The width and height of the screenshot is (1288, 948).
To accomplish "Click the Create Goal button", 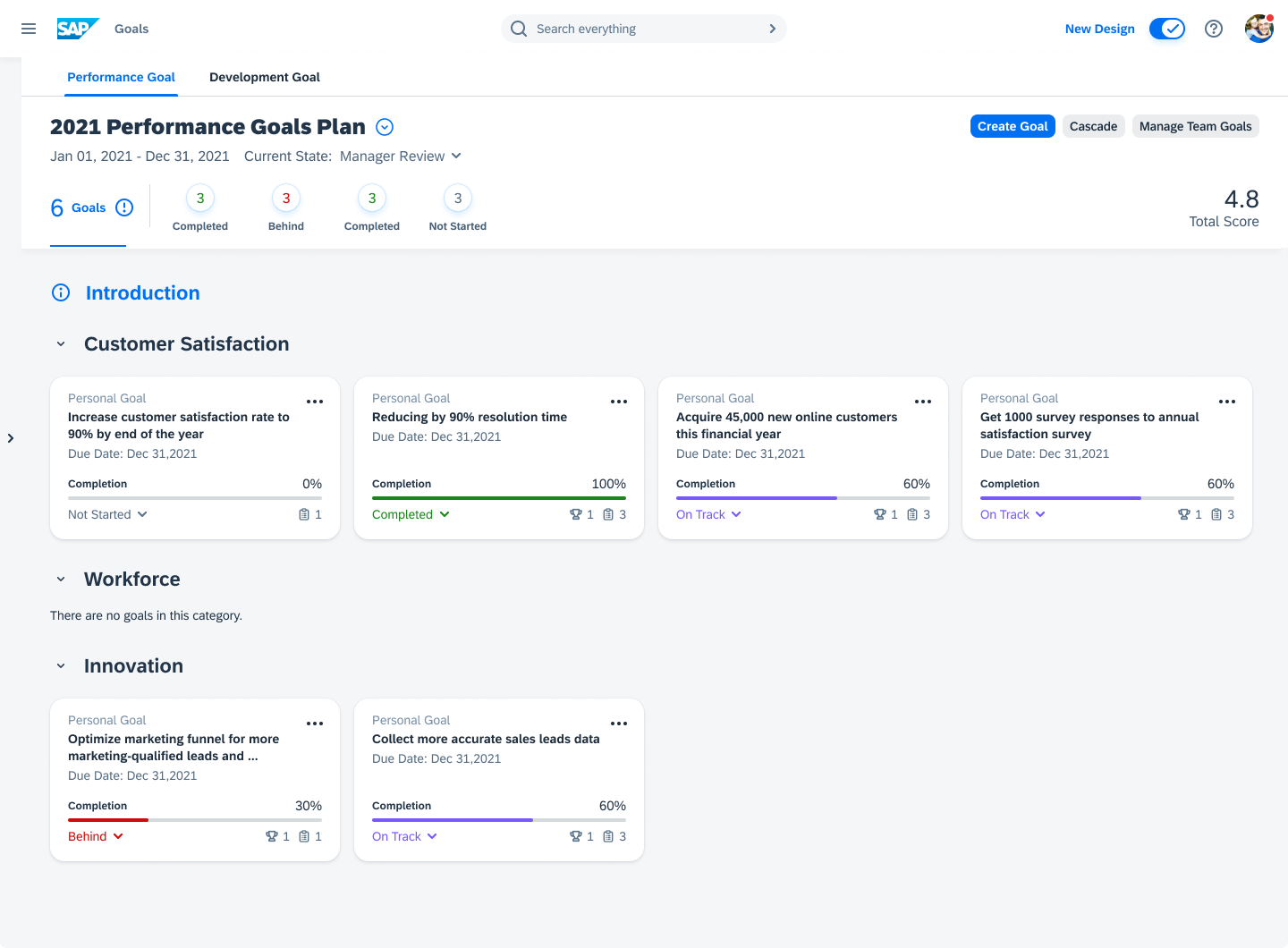I will 1013,126.
